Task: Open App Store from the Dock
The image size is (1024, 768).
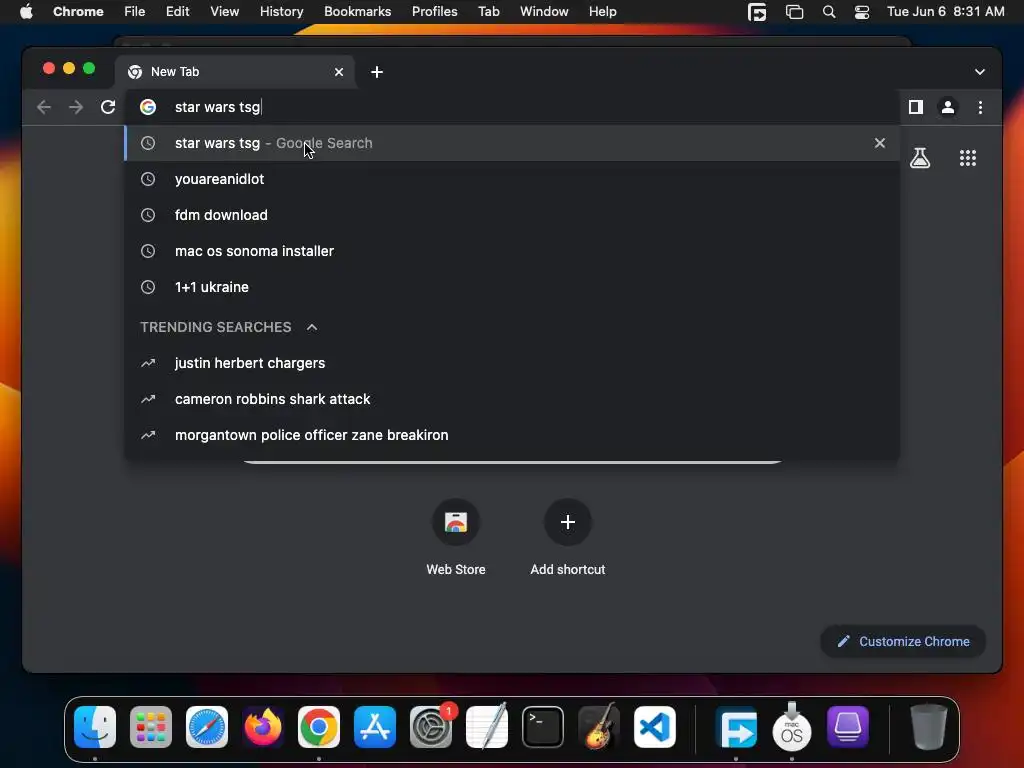Action: (x=375, y=727)
